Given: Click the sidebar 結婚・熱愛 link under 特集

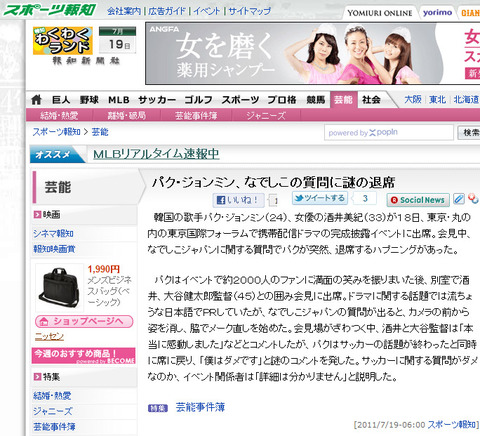Looking at the screenshot, I should pyautogui.click(x=52, y=396).
